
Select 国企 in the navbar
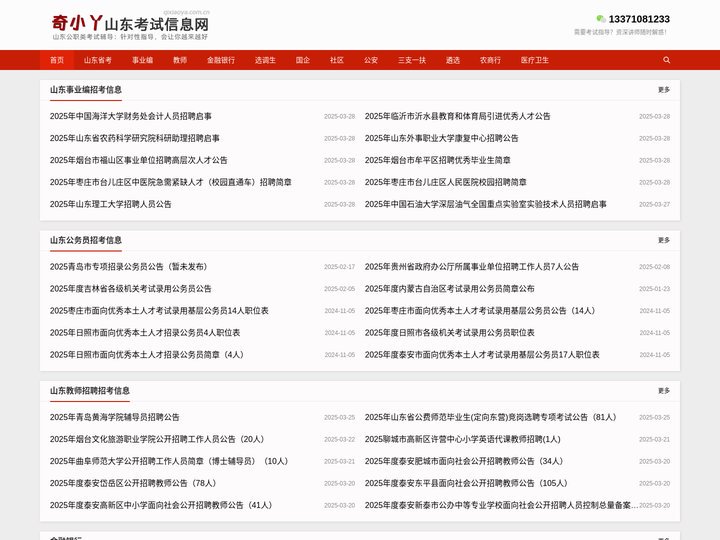303,60
